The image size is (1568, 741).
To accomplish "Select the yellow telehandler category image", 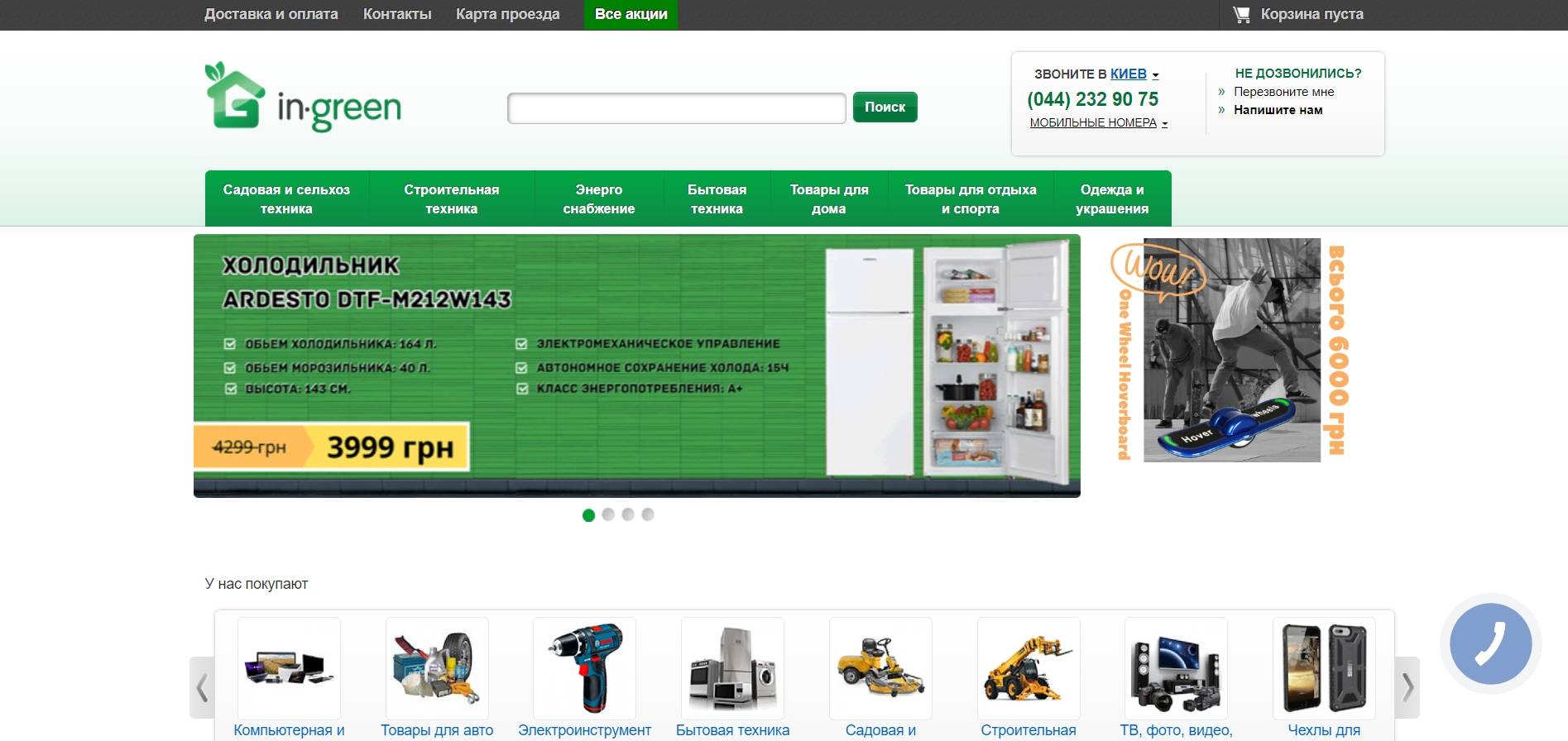I will click(x=1029, y=667).
